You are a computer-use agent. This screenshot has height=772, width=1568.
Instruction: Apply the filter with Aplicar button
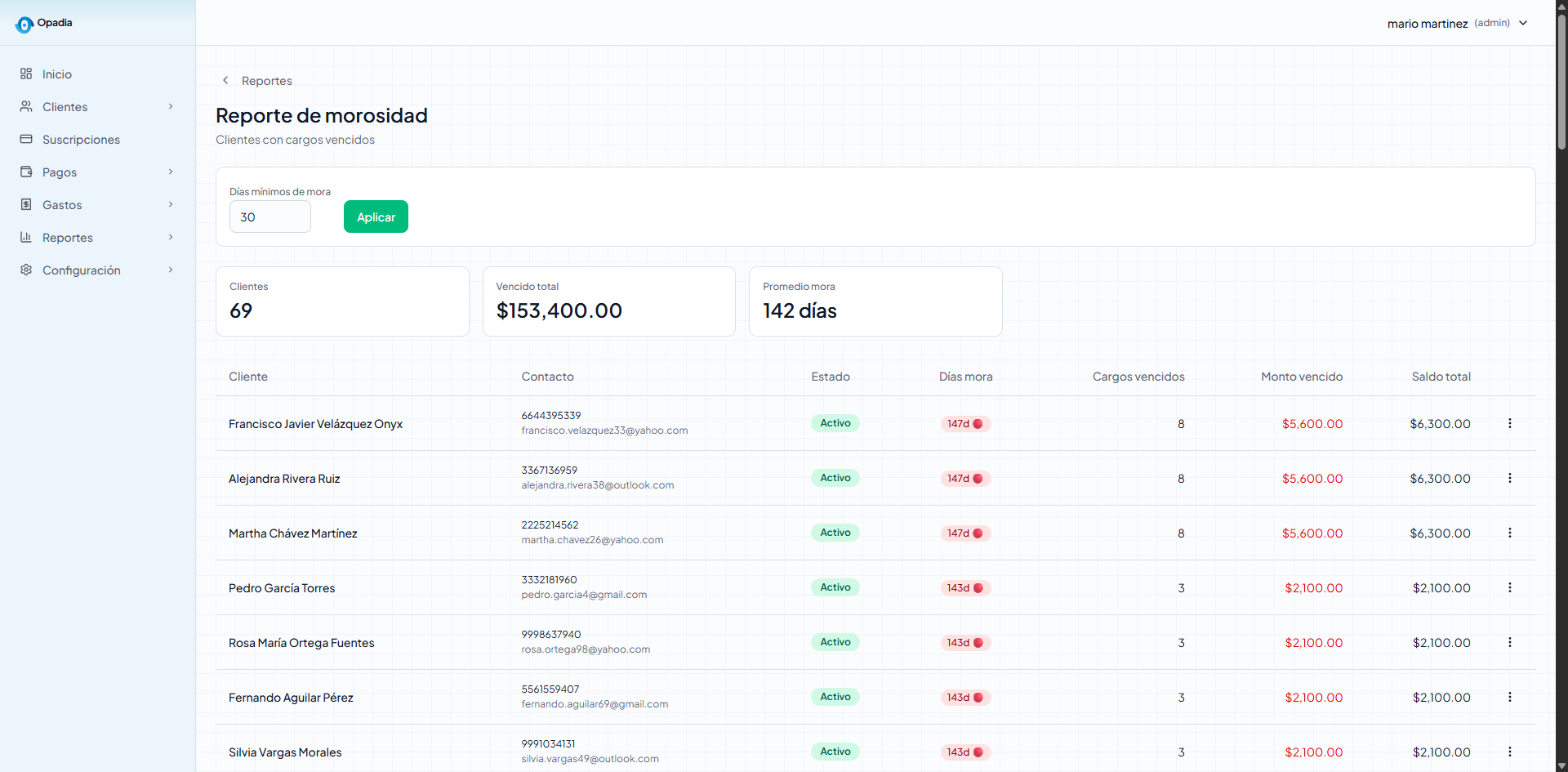point(376,216)
